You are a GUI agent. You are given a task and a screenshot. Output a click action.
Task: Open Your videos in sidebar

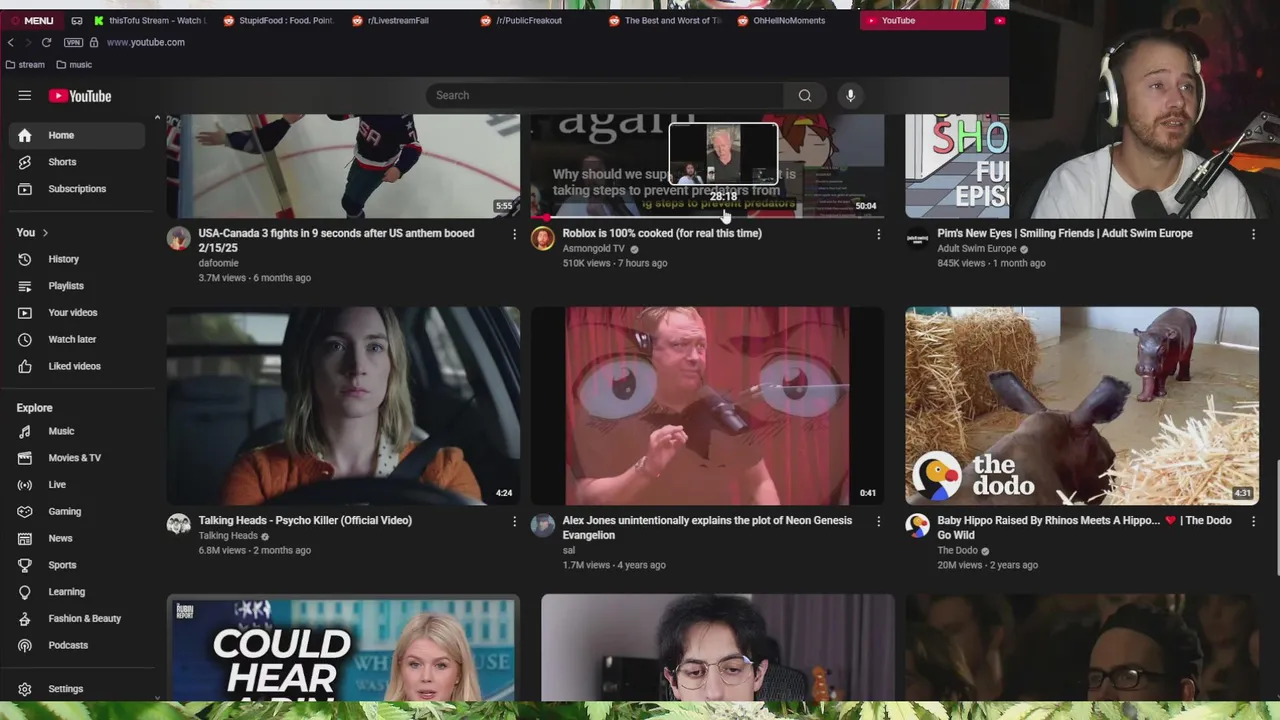[x=77, y=313]
